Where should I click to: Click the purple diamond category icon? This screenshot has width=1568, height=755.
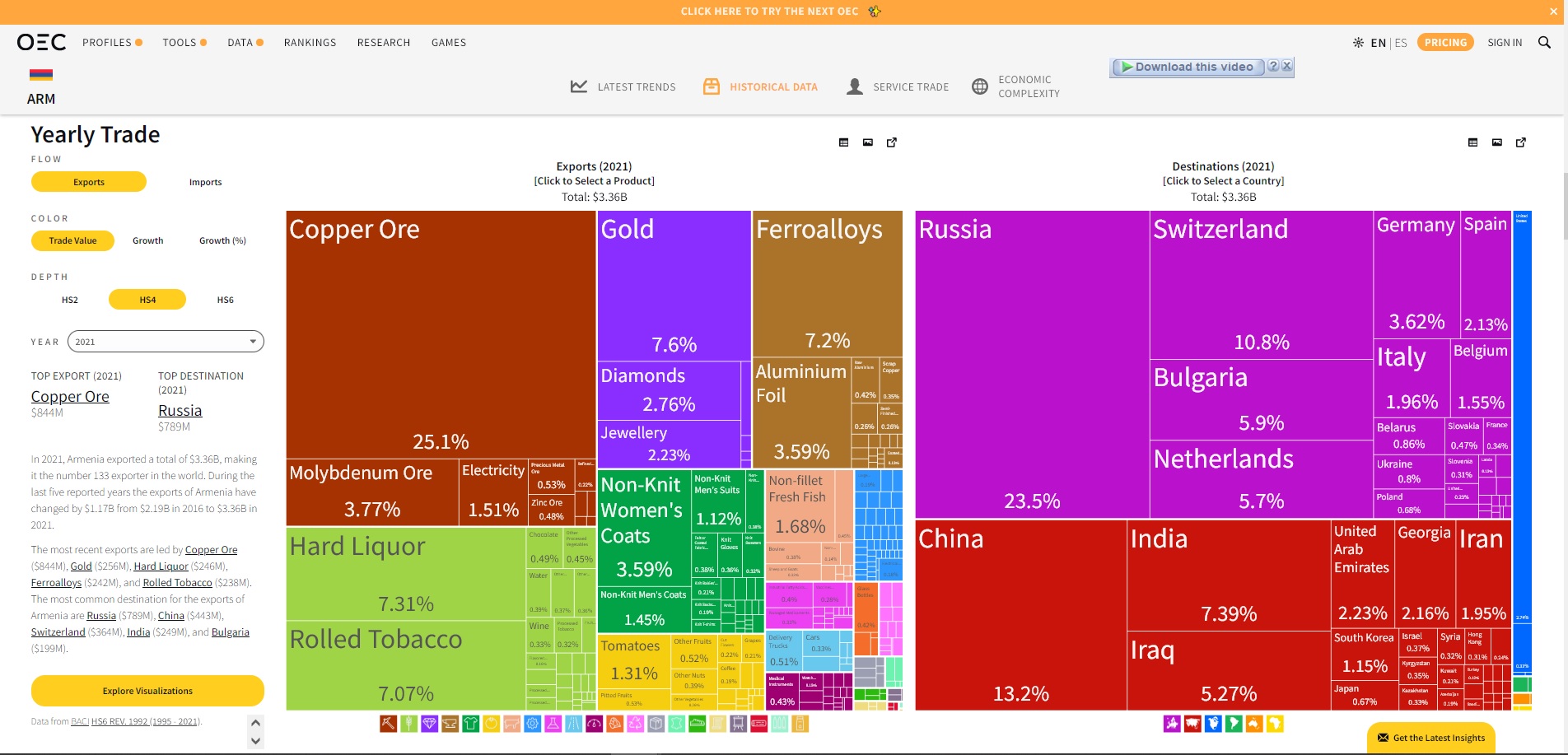click(x=429, y=724)
